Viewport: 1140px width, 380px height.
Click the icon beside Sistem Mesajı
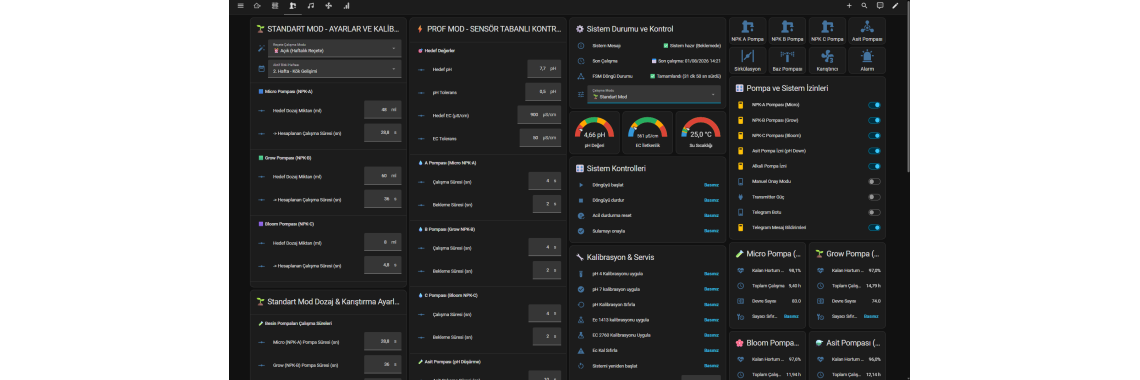pos(580,45)
